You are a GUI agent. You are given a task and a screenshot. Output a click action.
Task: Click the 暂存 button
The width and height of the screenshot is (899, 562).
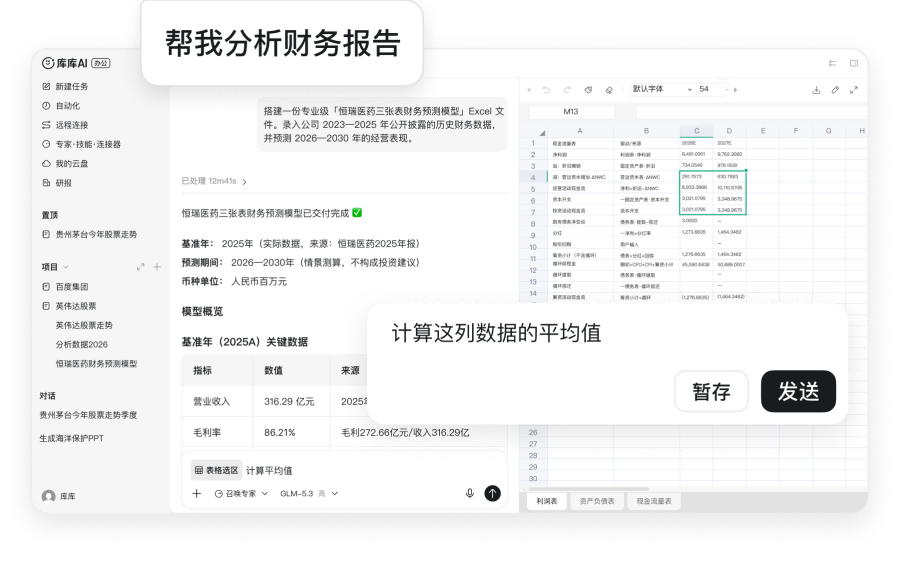click(x=712, y=392)
